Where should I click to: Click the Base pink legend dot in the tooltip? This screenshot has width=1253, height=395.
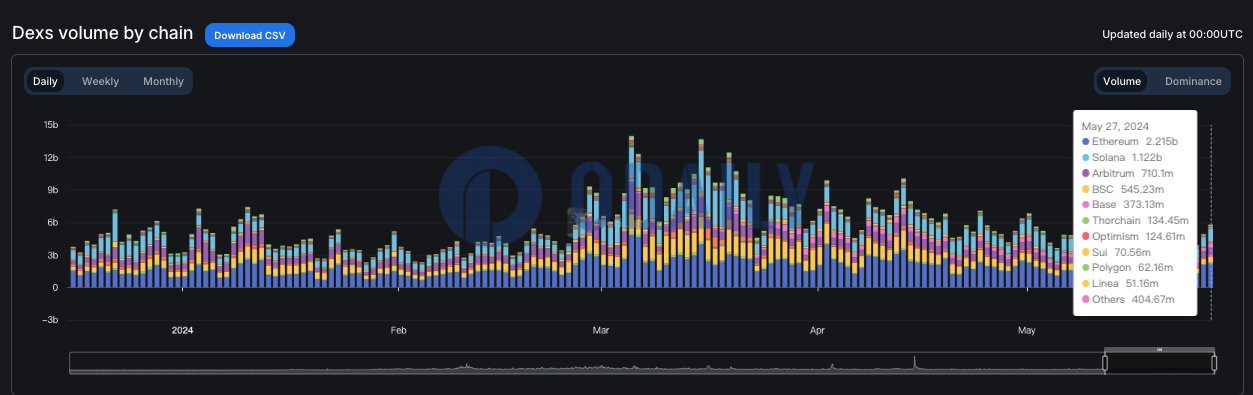click(1085, 205)
